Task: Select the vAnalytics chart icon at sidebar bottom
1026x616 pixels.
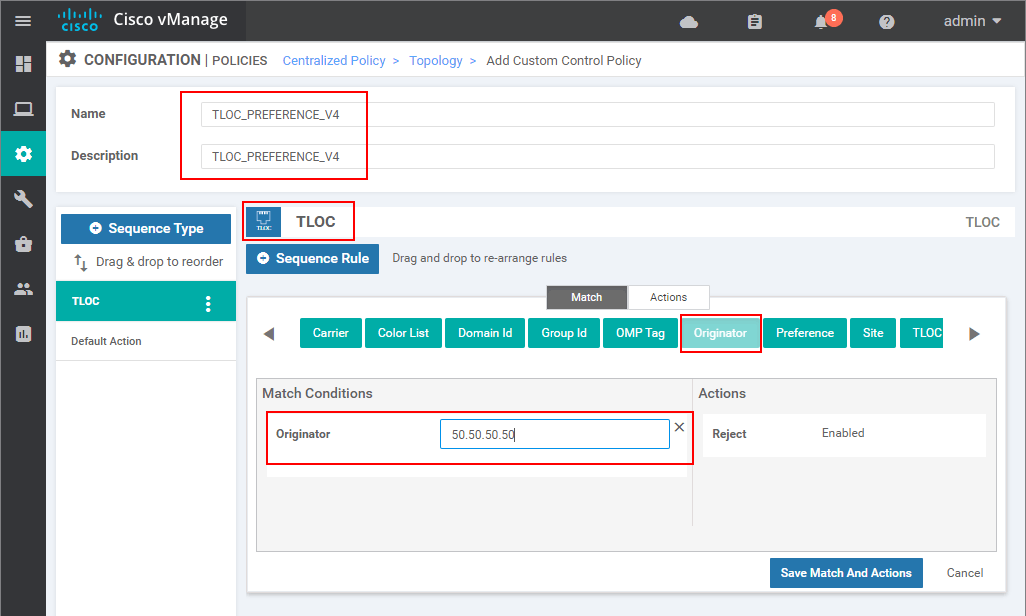Action: tap(22, 333)
